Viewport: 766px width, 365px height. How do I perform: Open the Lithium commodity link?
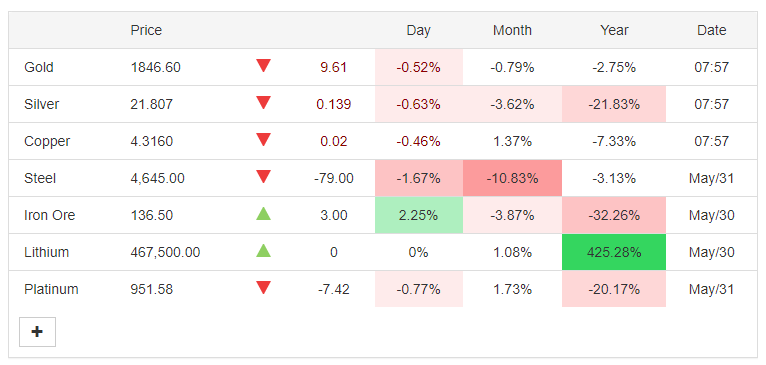pos(46,252)
